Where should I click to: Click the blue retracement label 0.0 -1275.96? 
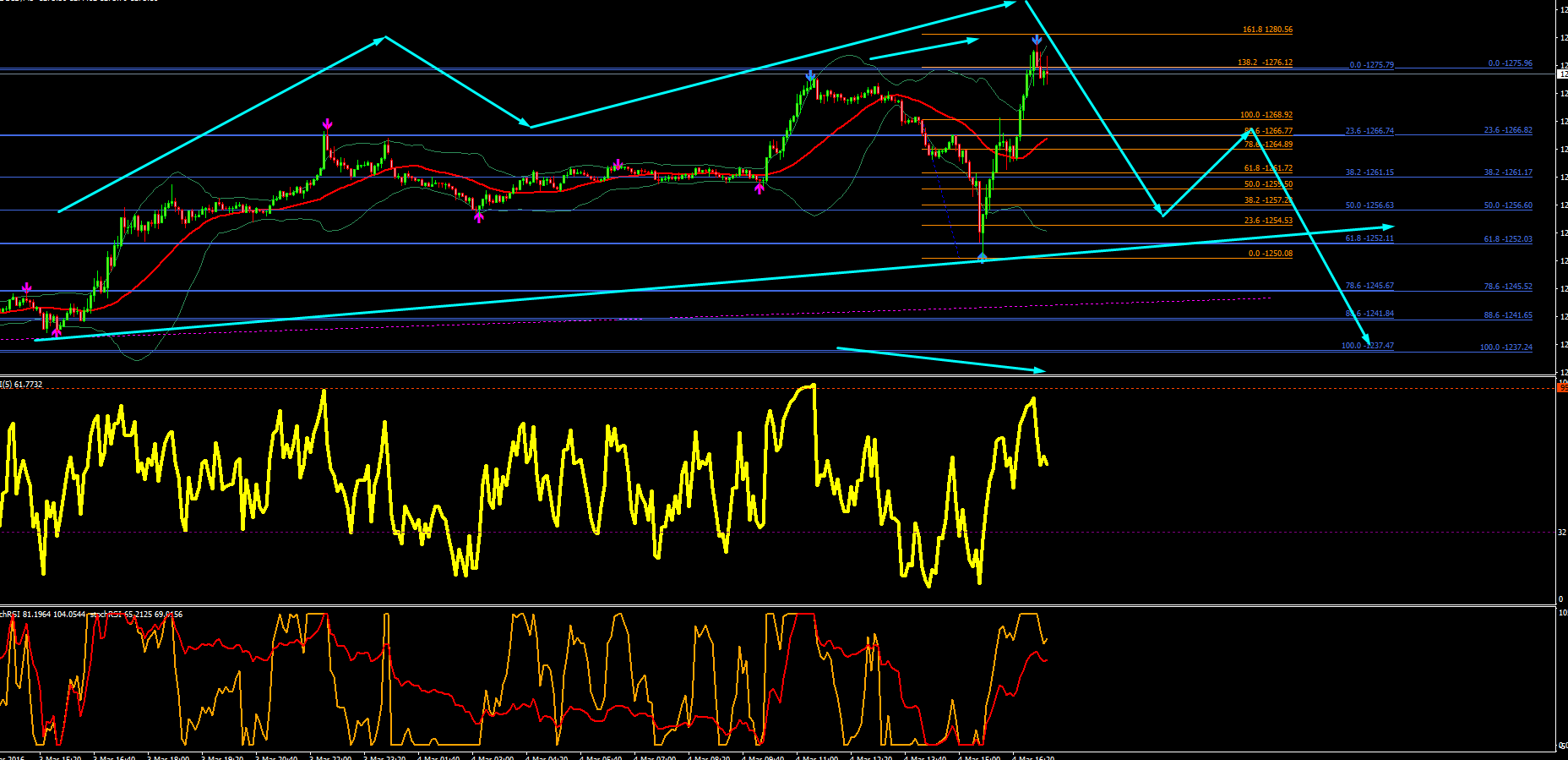pos(1511,63)
